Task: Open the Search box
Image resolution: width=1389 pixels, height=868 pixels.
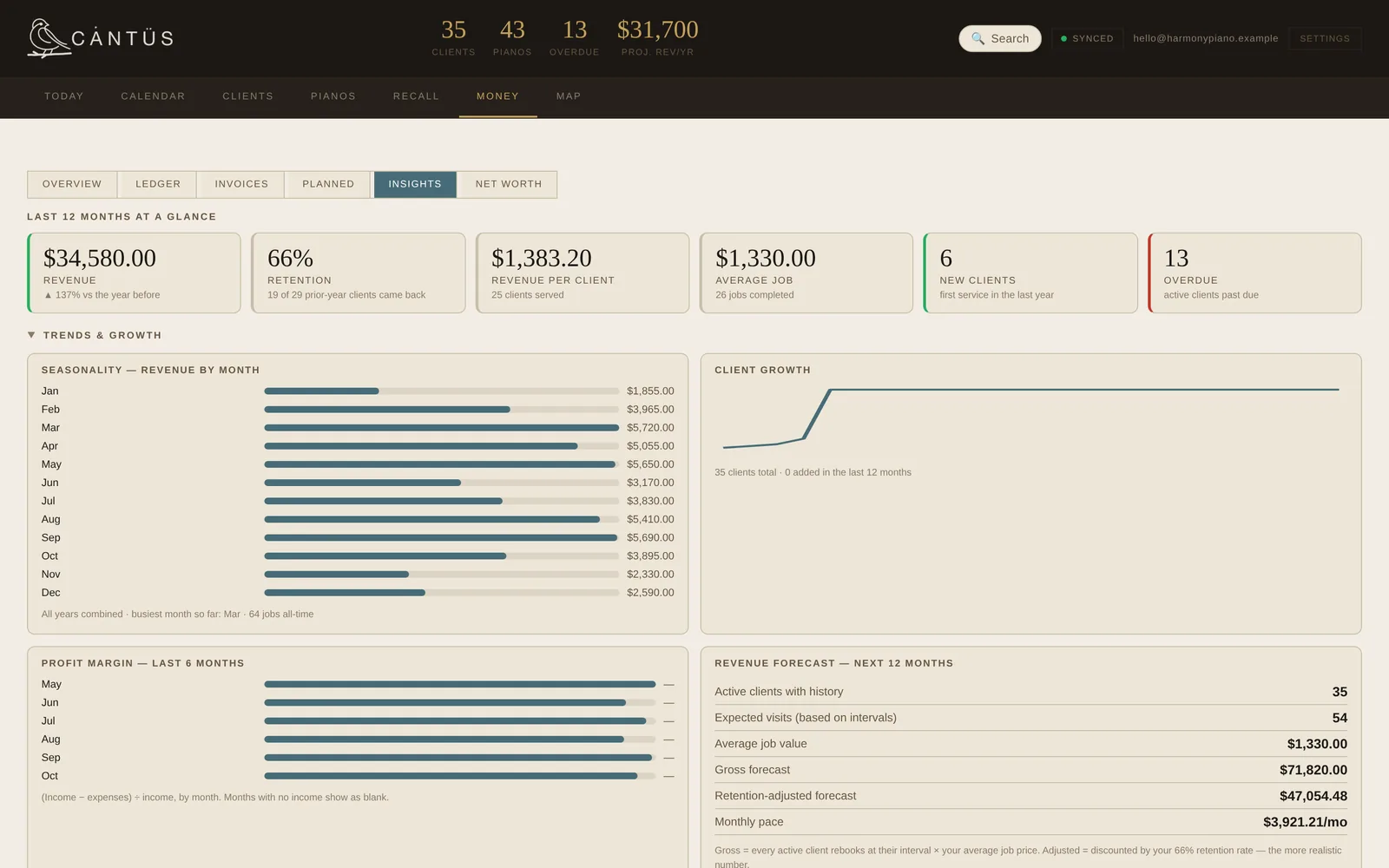Action: click(1000, 38)
